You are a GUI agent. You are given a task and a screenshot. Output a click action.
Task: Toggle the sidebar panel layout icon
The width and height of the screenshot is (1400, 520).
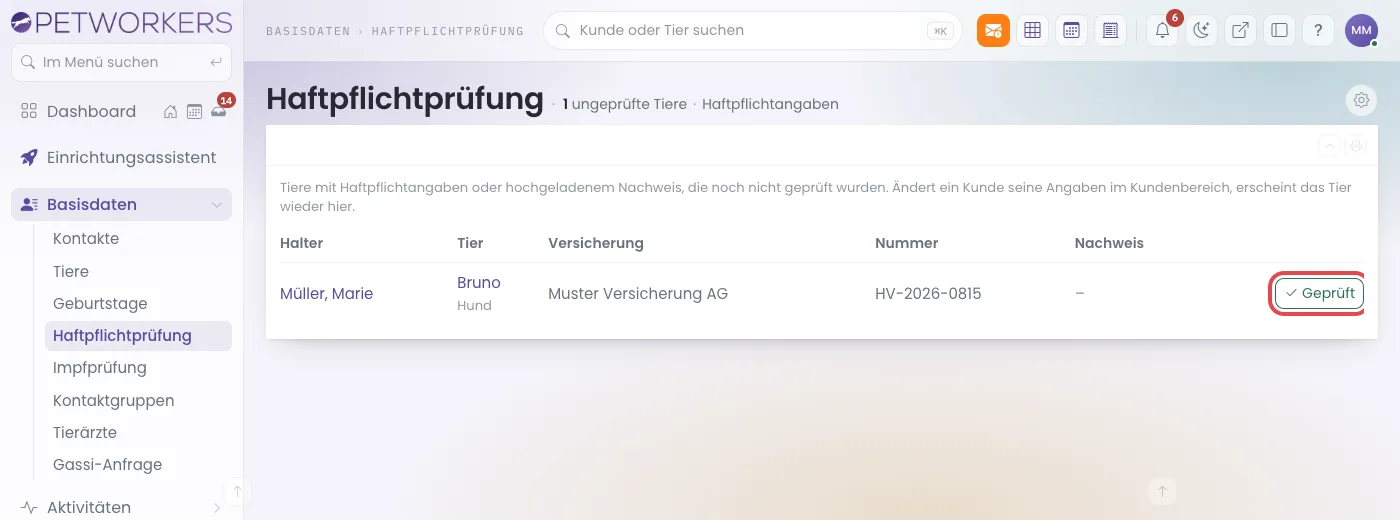point(1279,30)
